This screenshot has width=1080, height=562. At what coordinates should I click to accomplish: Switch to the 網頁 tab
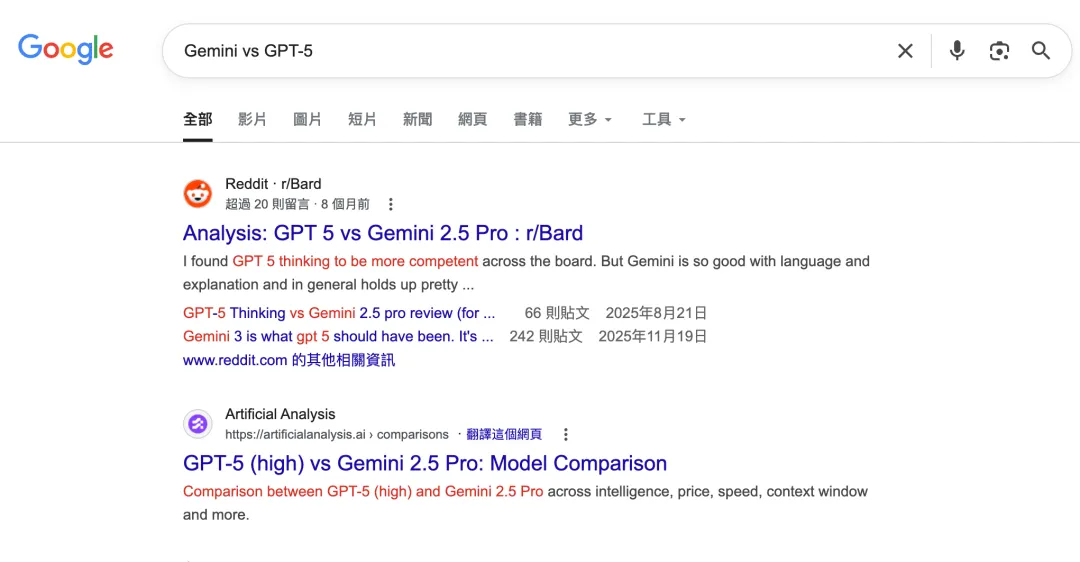(472, 119)
